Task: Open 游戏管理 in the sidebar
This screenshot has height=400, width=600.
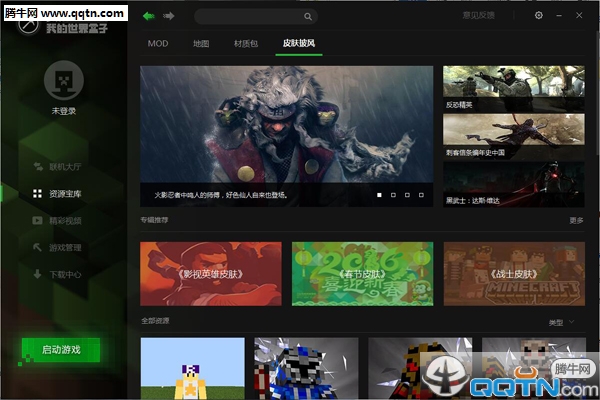Action: [x=65, y=247]
